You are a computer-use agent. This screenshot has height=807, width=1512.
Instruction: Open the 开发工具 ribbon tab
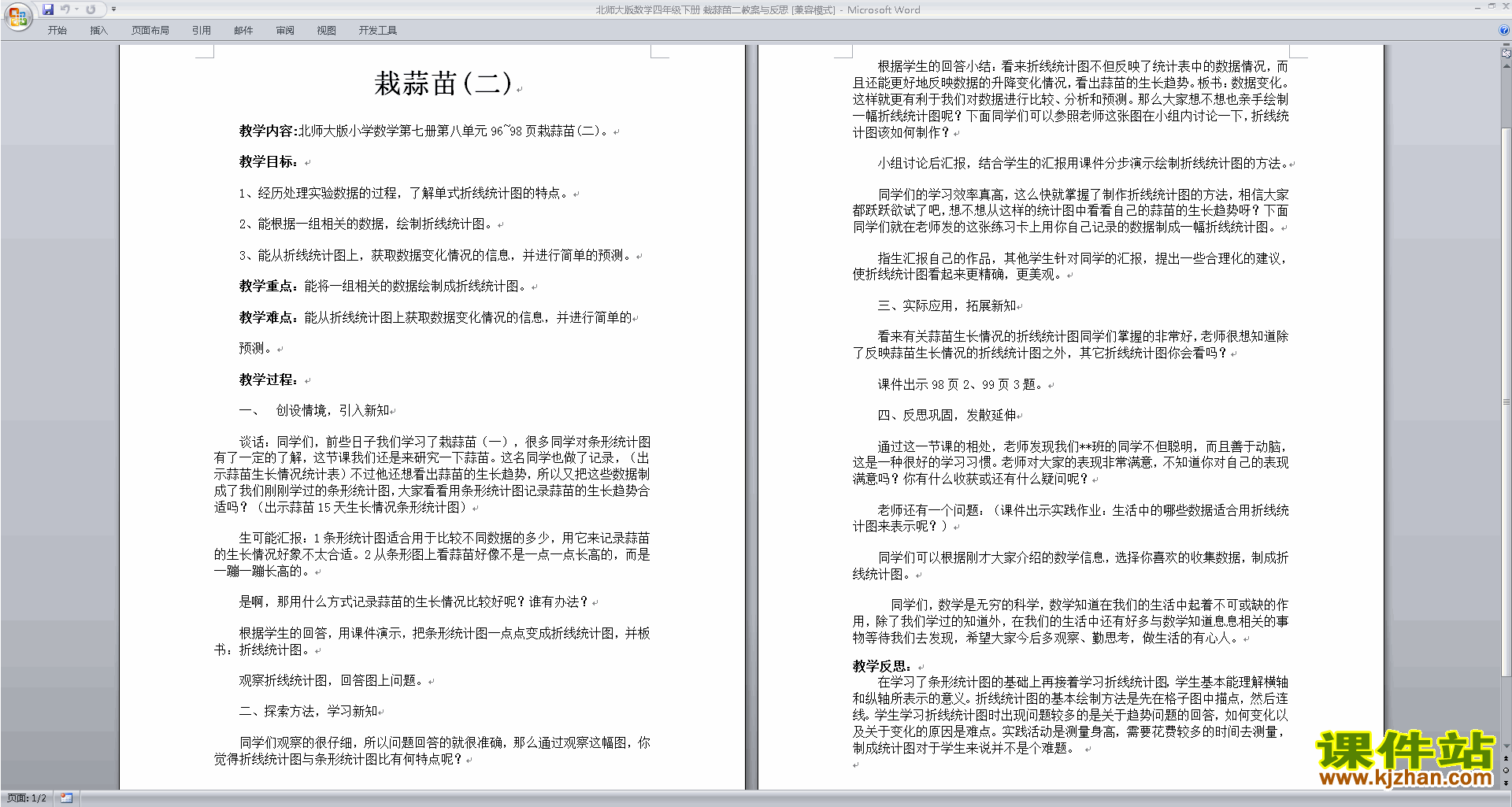378,30
